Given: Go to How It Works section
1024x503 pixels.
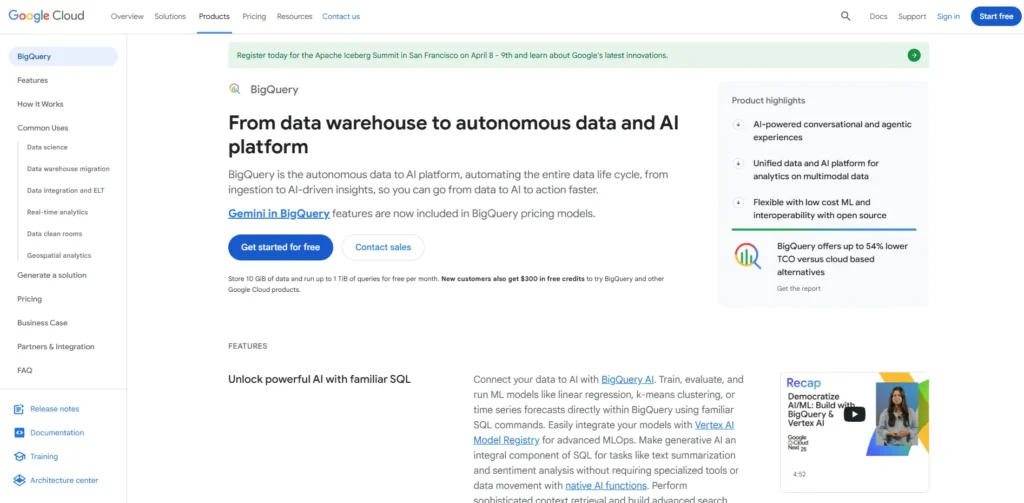Looking at the screenshot, I should pyautogui.click(x=40, y=104).
